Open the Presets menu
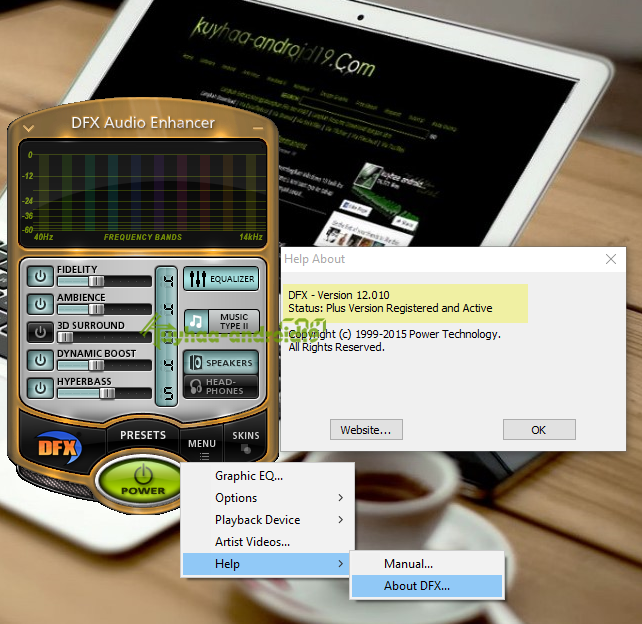The height and width of the screenshot is (624, 642). pyautogui.click(x=143, y=435)
